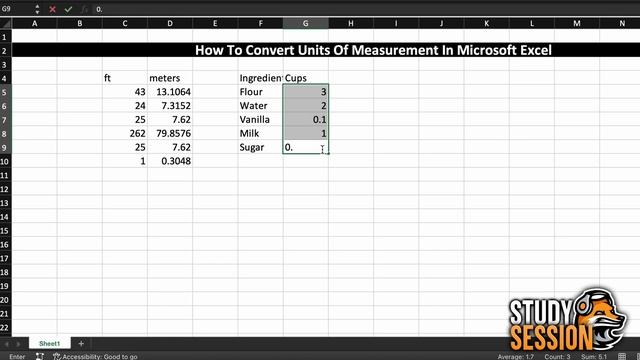Click the Milk cups value 1

coord(305,133)
